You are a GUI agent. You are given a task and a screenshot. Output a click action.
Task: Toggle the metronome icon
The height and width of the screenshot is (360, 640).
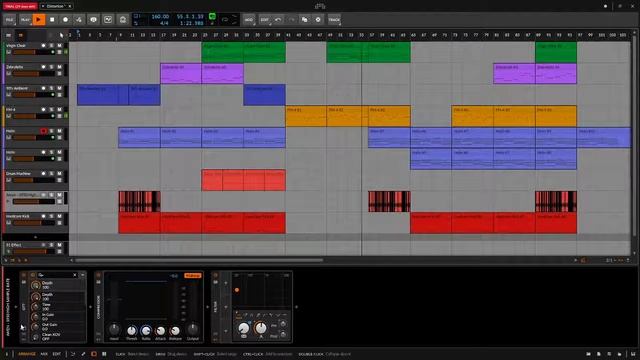tap(122, 19)
